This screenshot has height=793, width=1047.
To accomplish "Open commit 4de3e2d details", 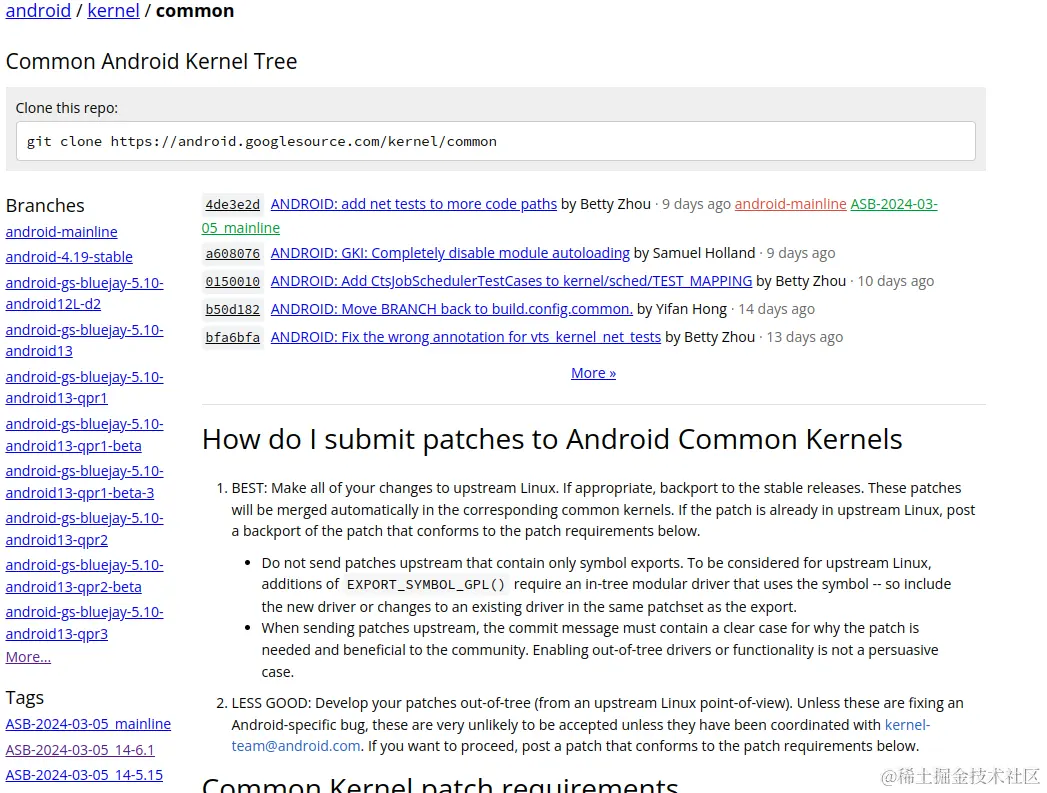I will [232, 204].
